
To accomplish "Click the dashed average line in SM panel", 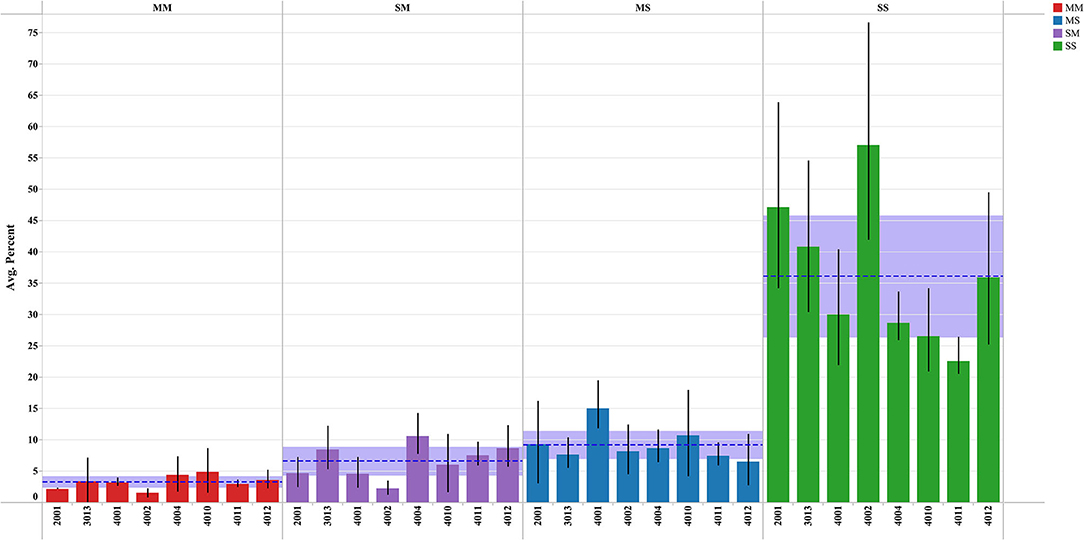I will 402,460.
